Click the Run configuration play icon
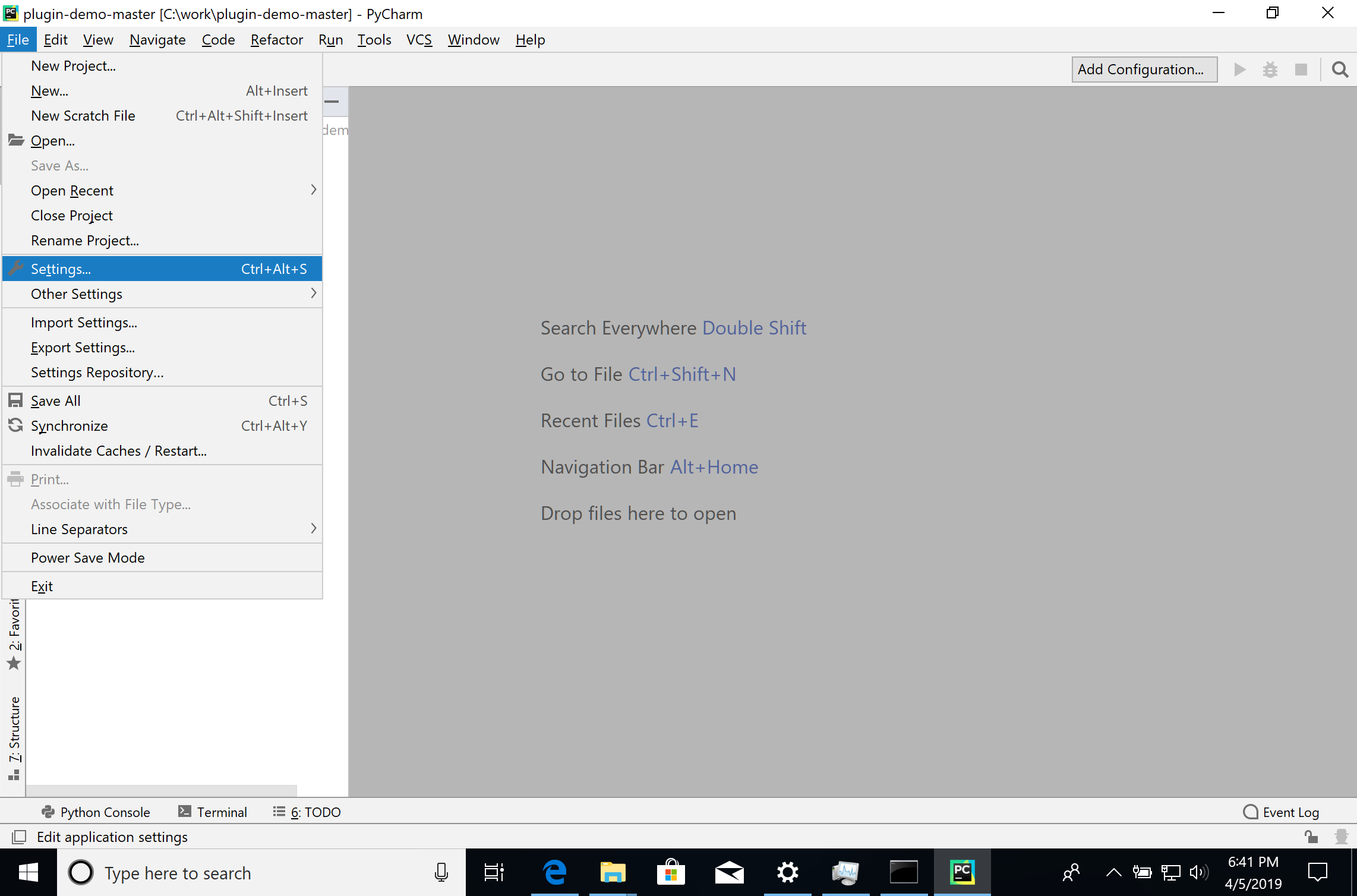The image size is (1357, 896). (x=1240, y=70)
